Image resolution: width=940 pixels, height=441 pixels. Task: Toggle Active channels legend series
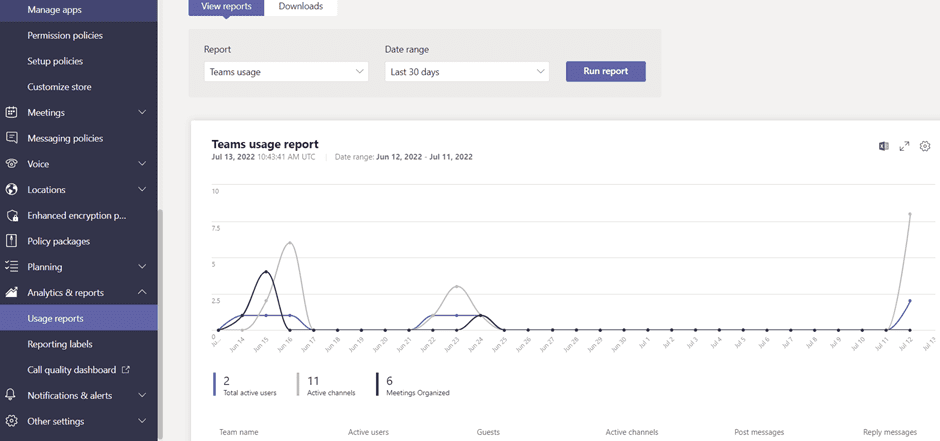(x=327, y=385)
